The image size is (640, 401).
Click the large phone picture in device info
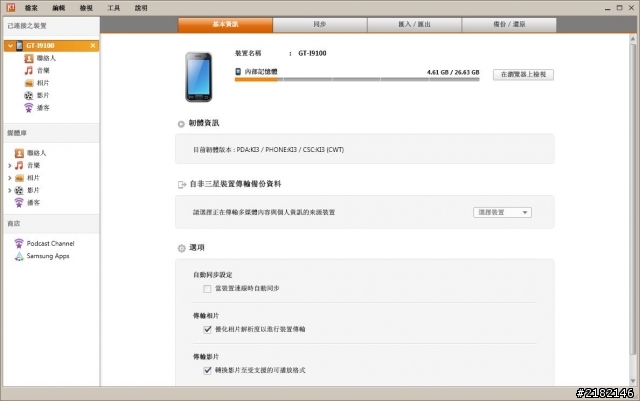198,77
